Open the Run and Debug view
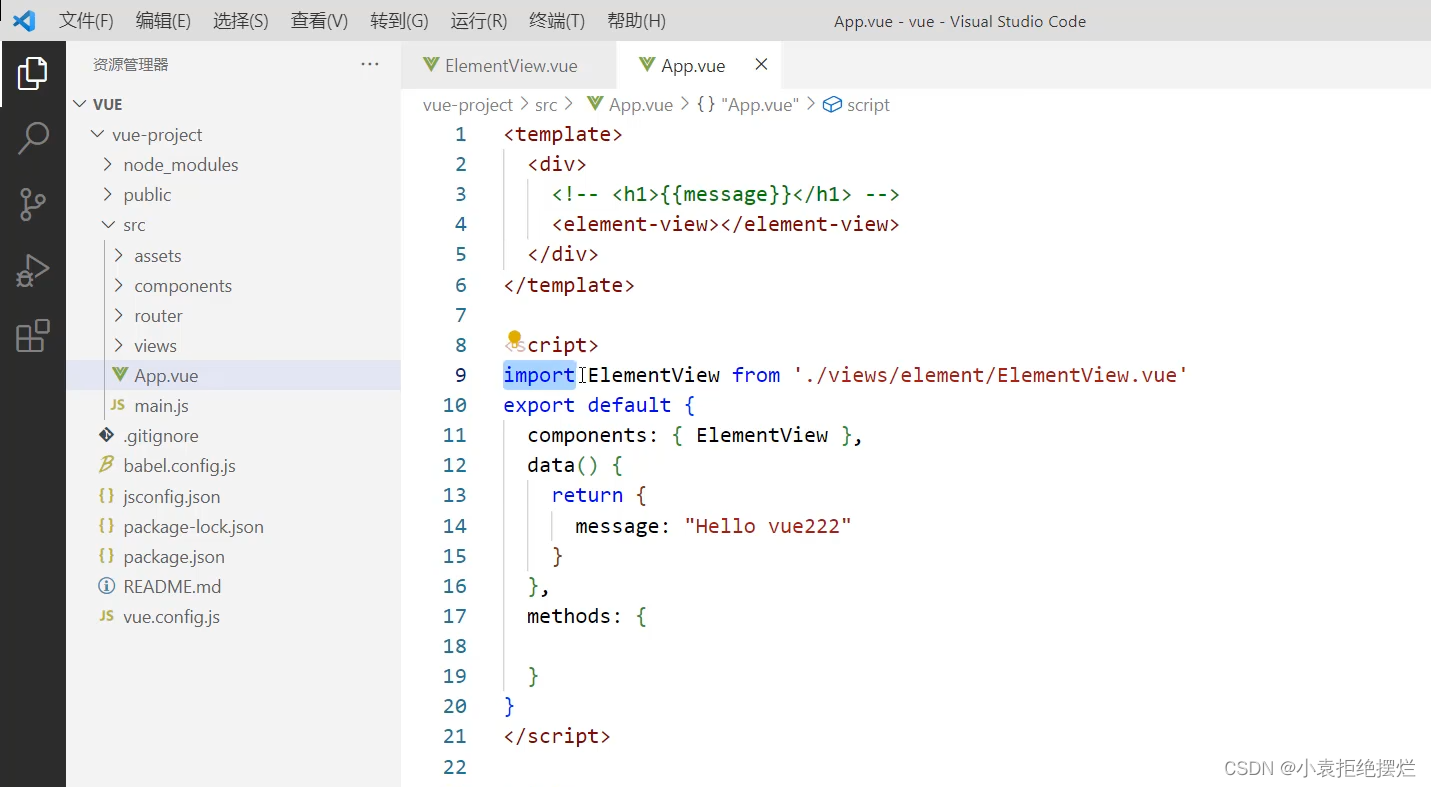 click(32, 271)
